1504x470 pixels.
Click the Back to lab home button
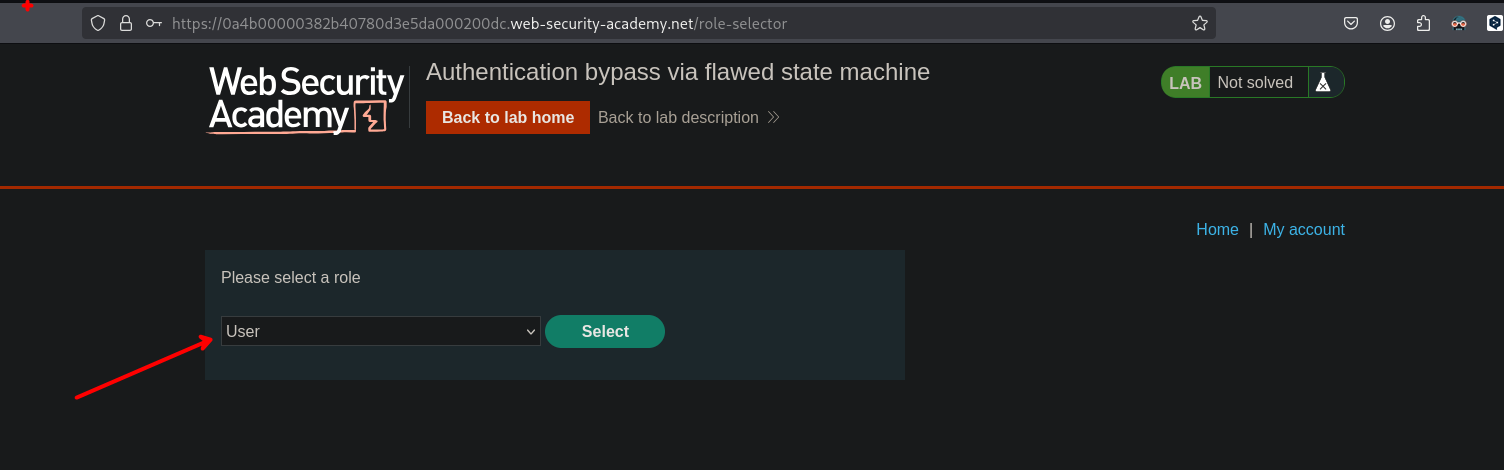(508, 117)
